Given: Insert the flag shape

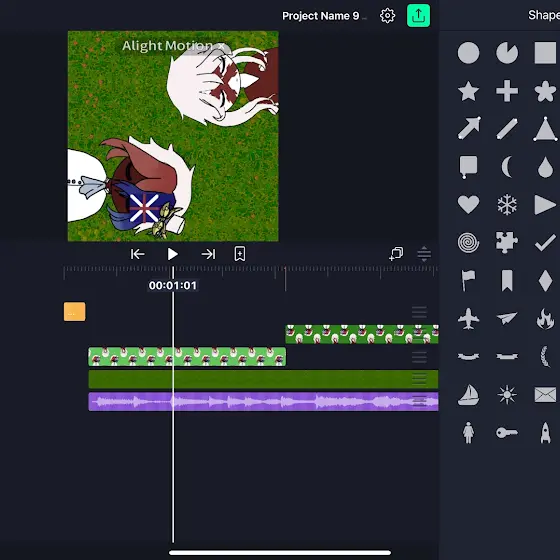Looking at the screenshot, I should pos(468,281).
